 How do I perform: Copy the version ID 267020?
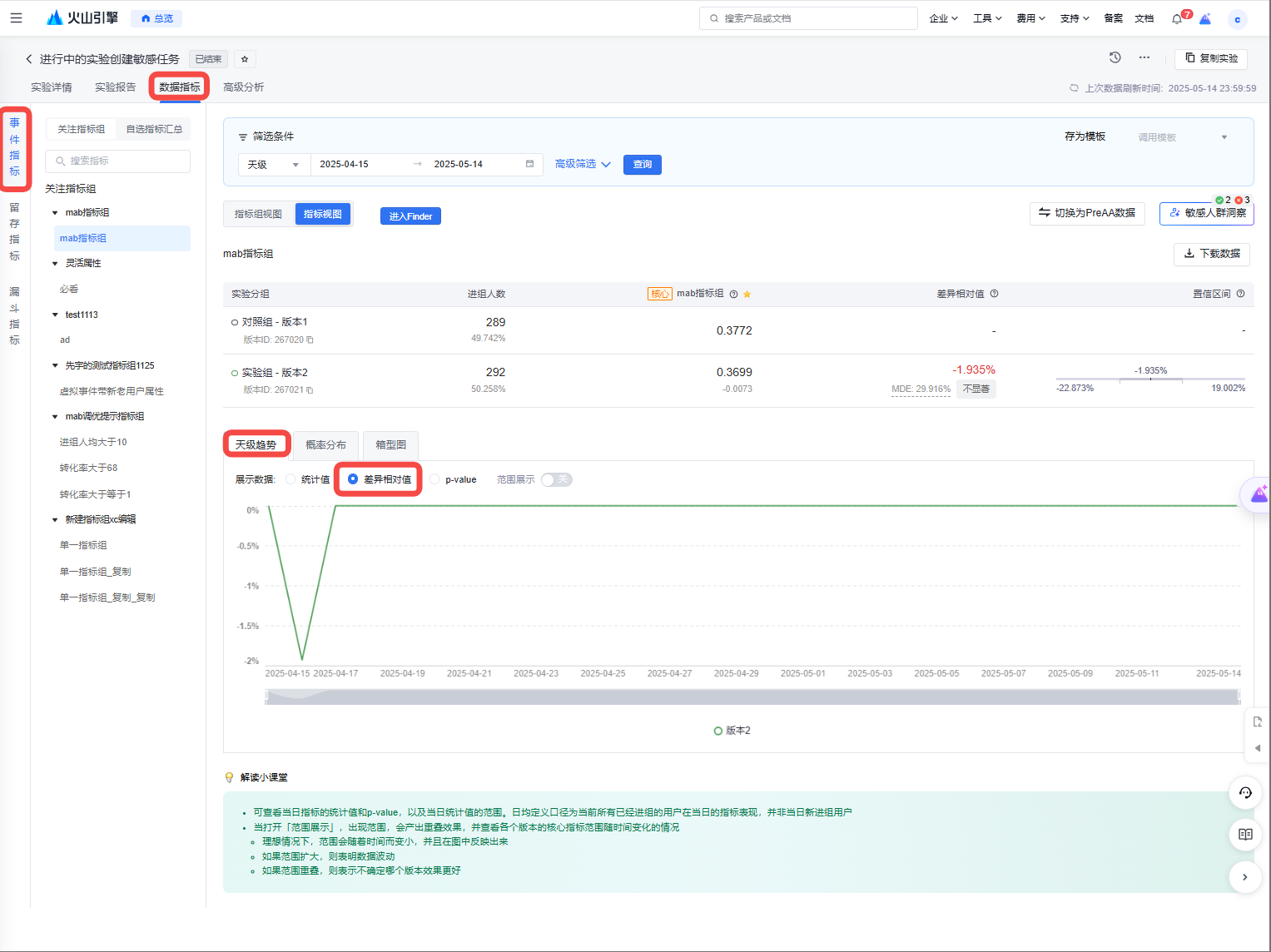(310, 340)
